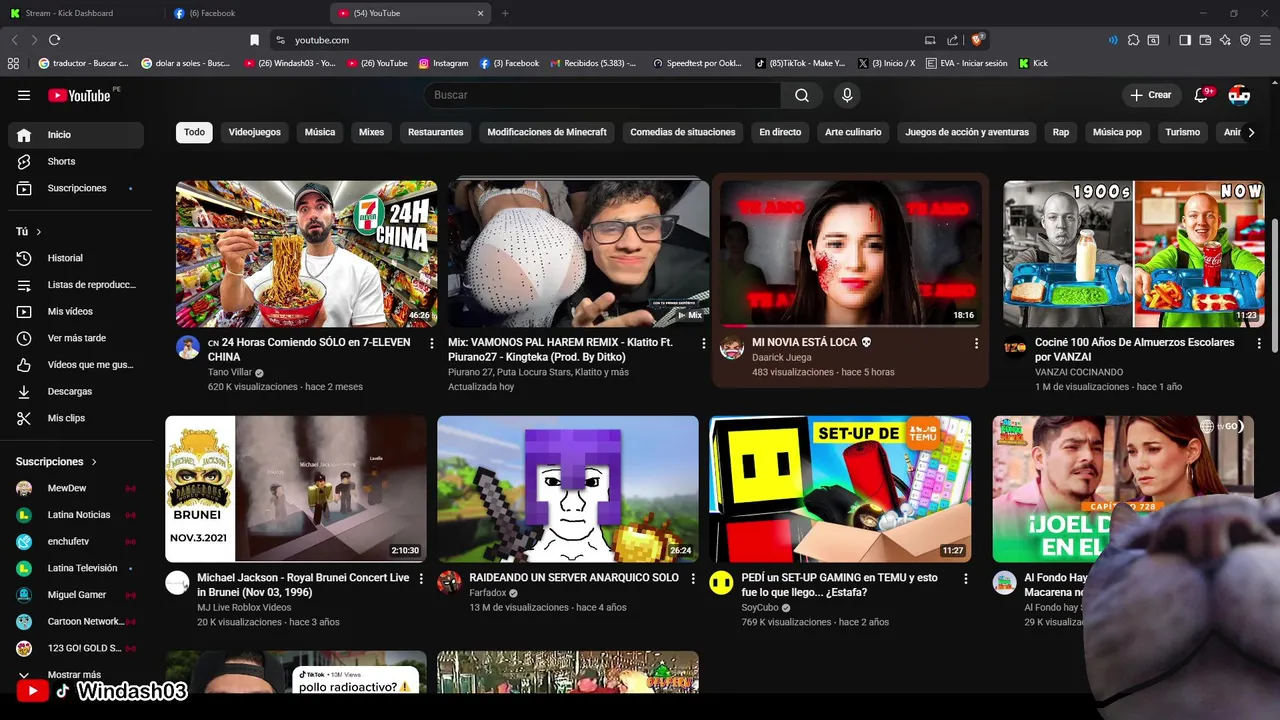Click the youtube.com address bar
This screenshot has height=720, width=1280.
click(600, 40)
